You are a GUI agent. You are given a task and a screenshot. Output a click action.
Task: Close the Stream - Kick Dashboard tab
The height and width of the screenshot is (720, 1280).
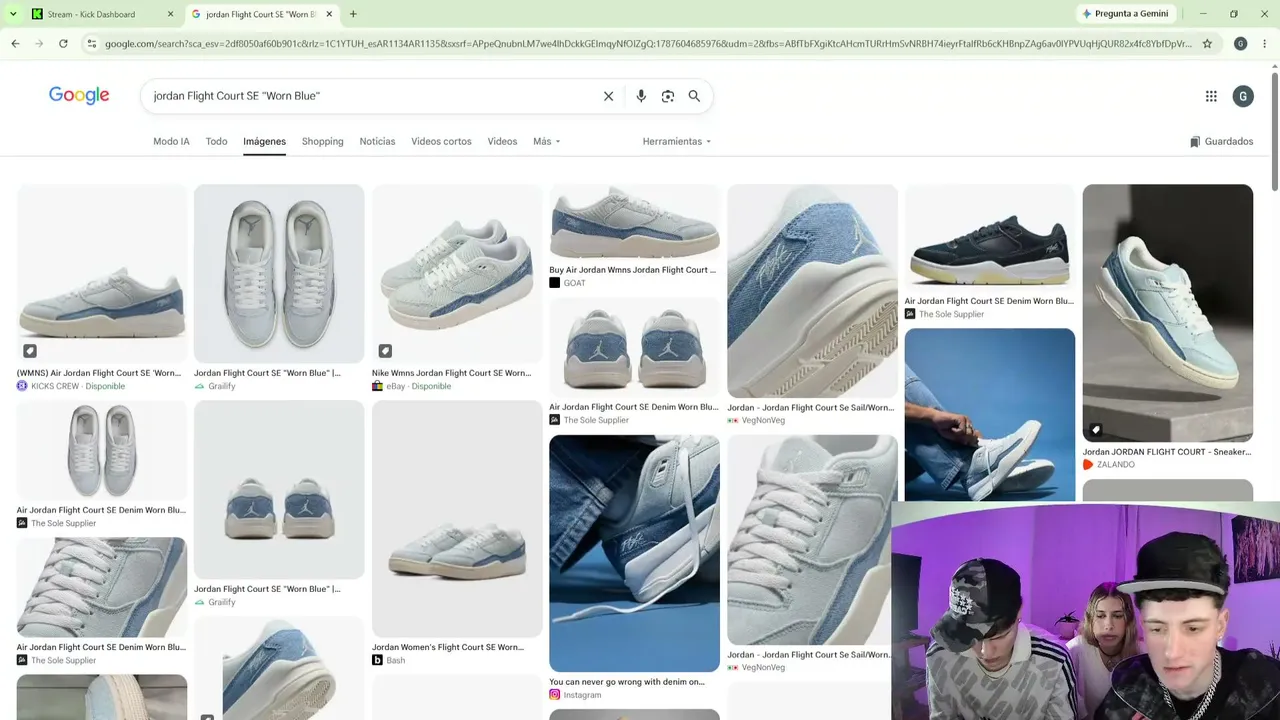tap(170, 14)
